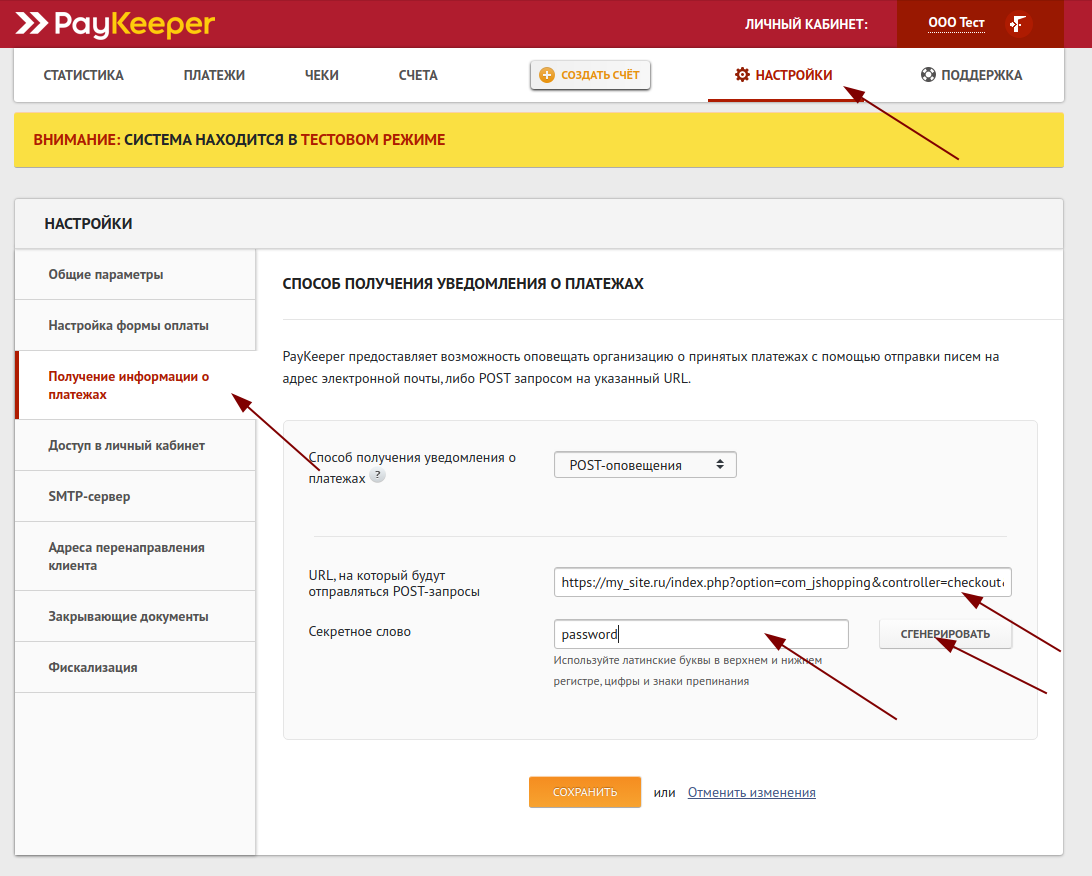This screenshot has width=1092, height=876.
Task: Click the logout icon beside ООО Тест
Action: (x=1018, y=24)
